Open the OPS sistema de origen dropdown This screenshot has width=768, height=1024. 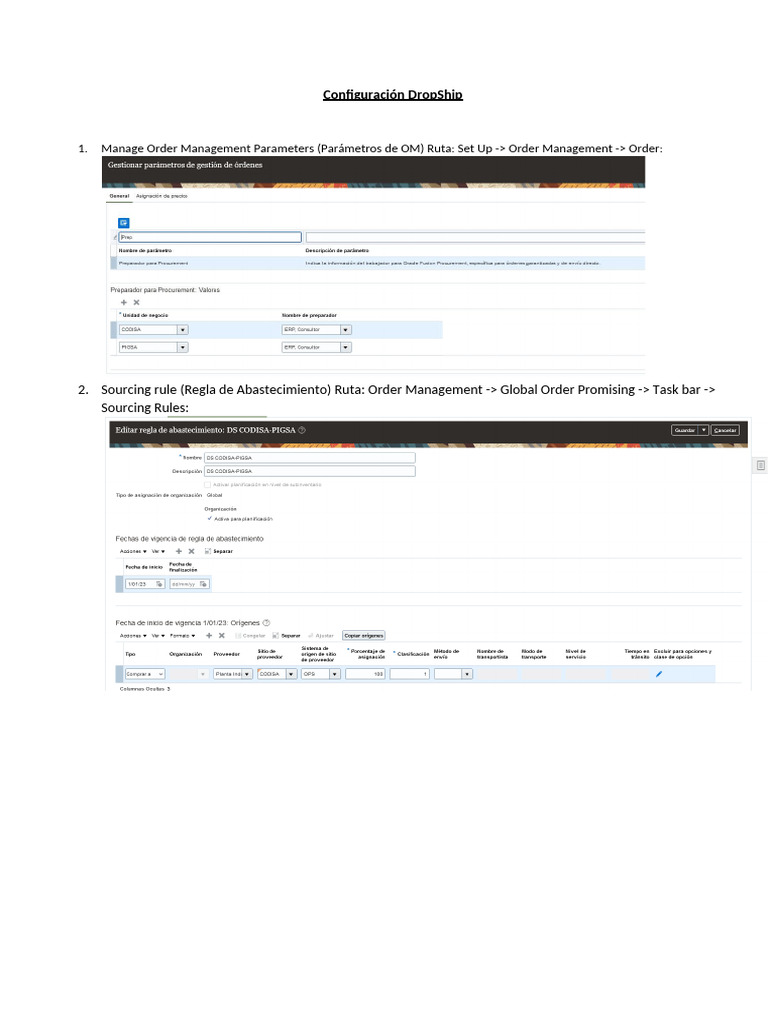coord(335,674)
